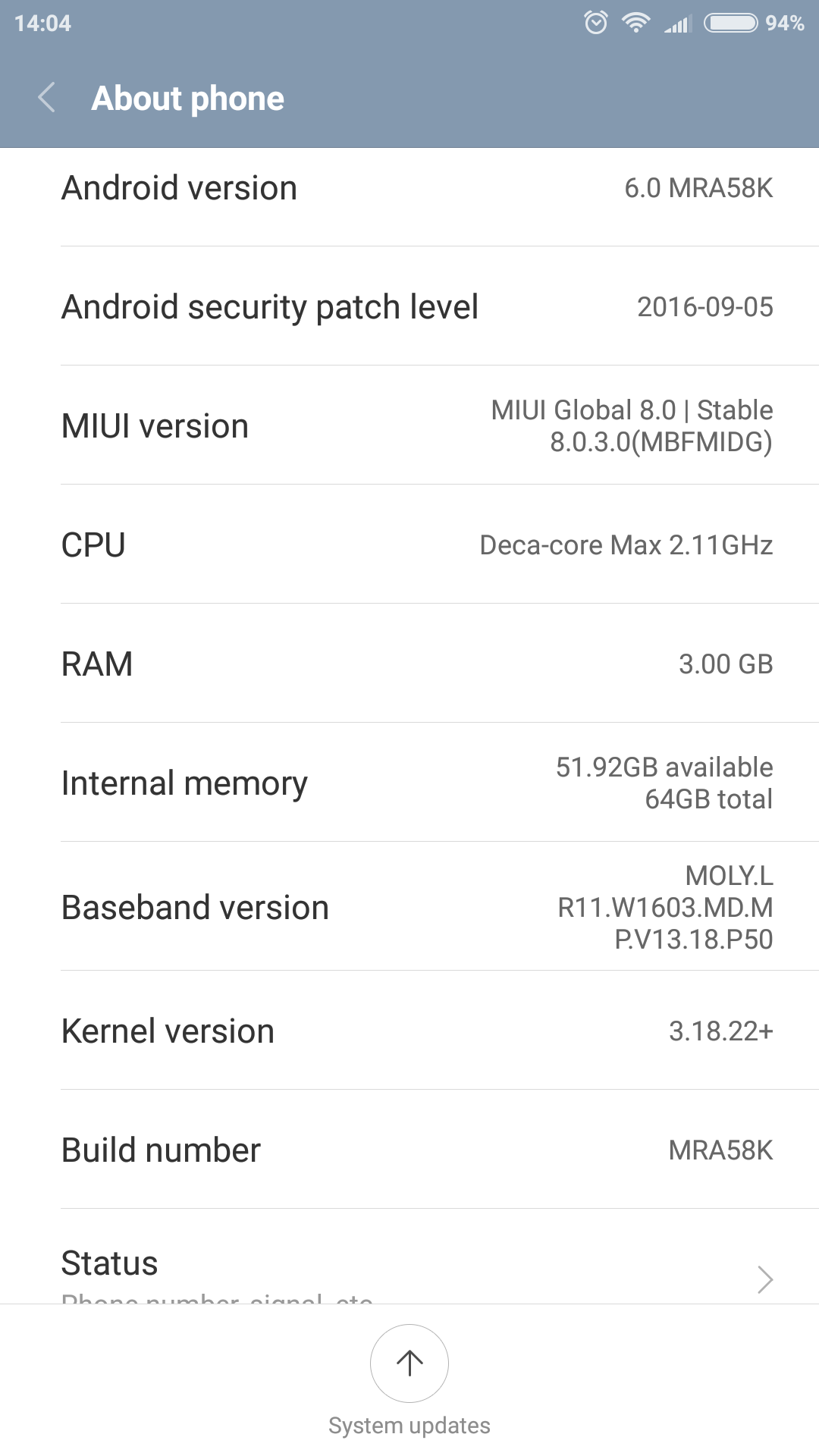Tap the RAM entry
This screenshot has height=1456, width=819.
[x=409, y=664]
